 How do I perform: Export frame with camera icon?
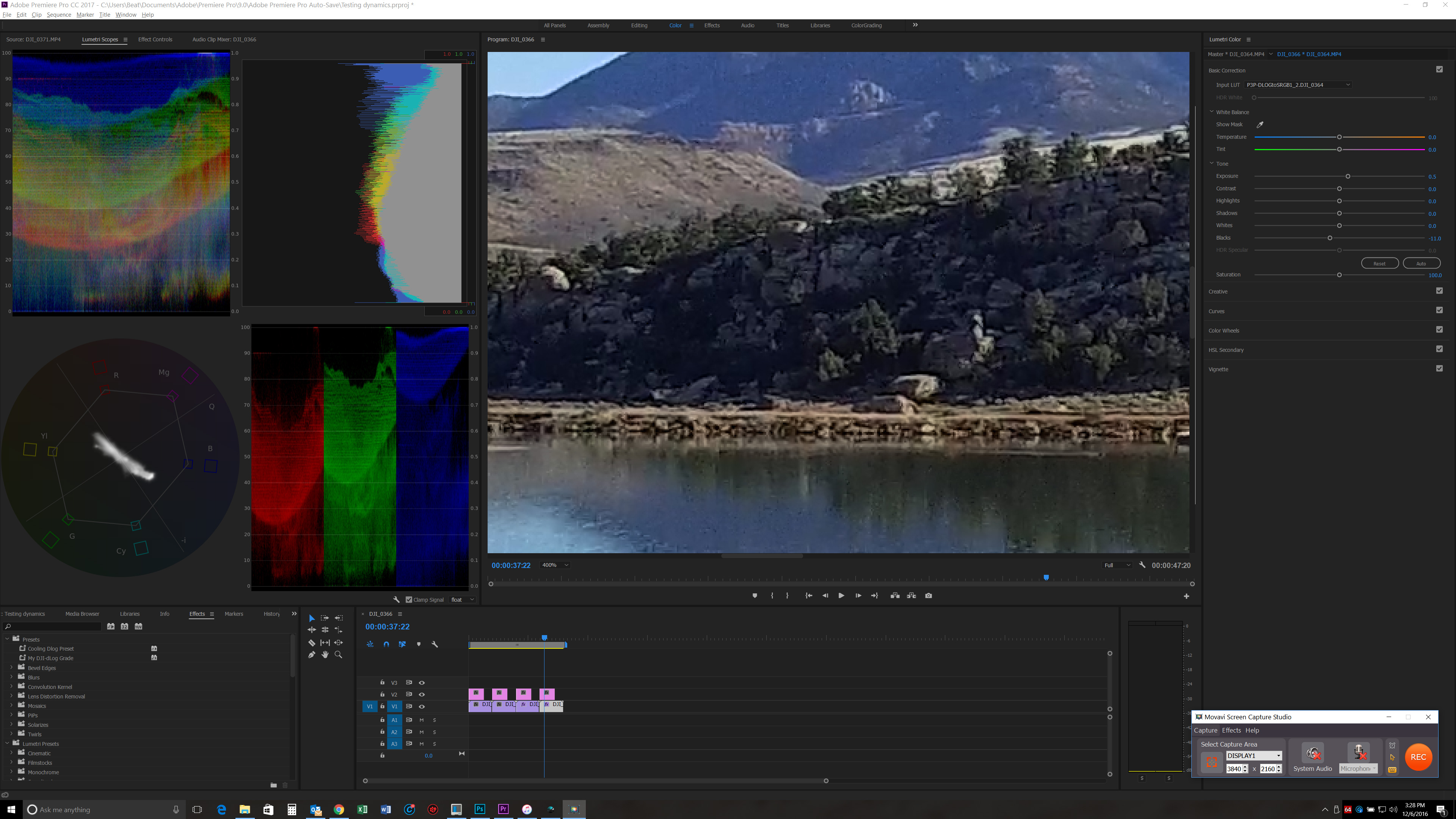(x=929, y=596)
